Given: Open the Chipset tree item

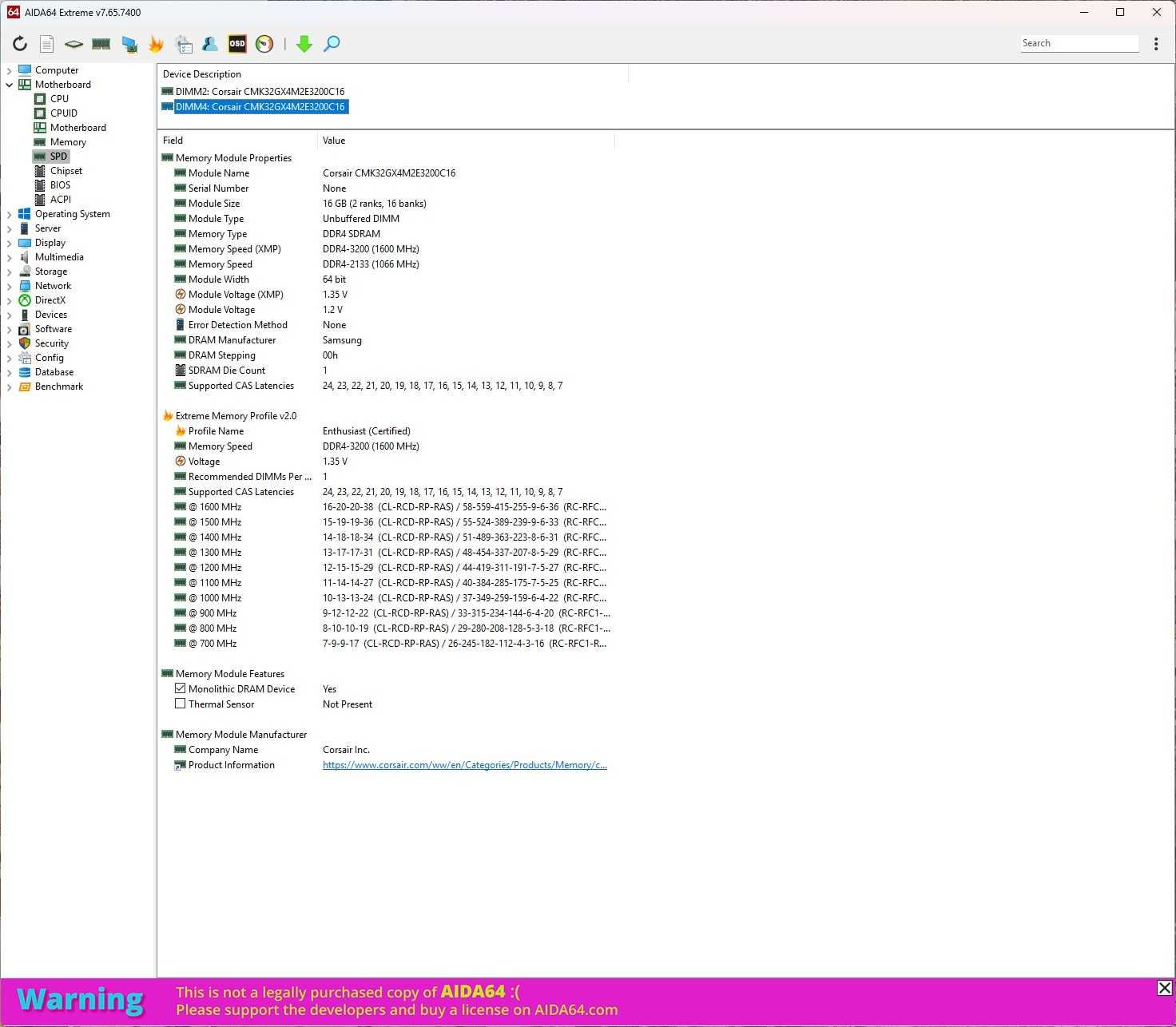Looking at the screenshot, I should [66, 171].
